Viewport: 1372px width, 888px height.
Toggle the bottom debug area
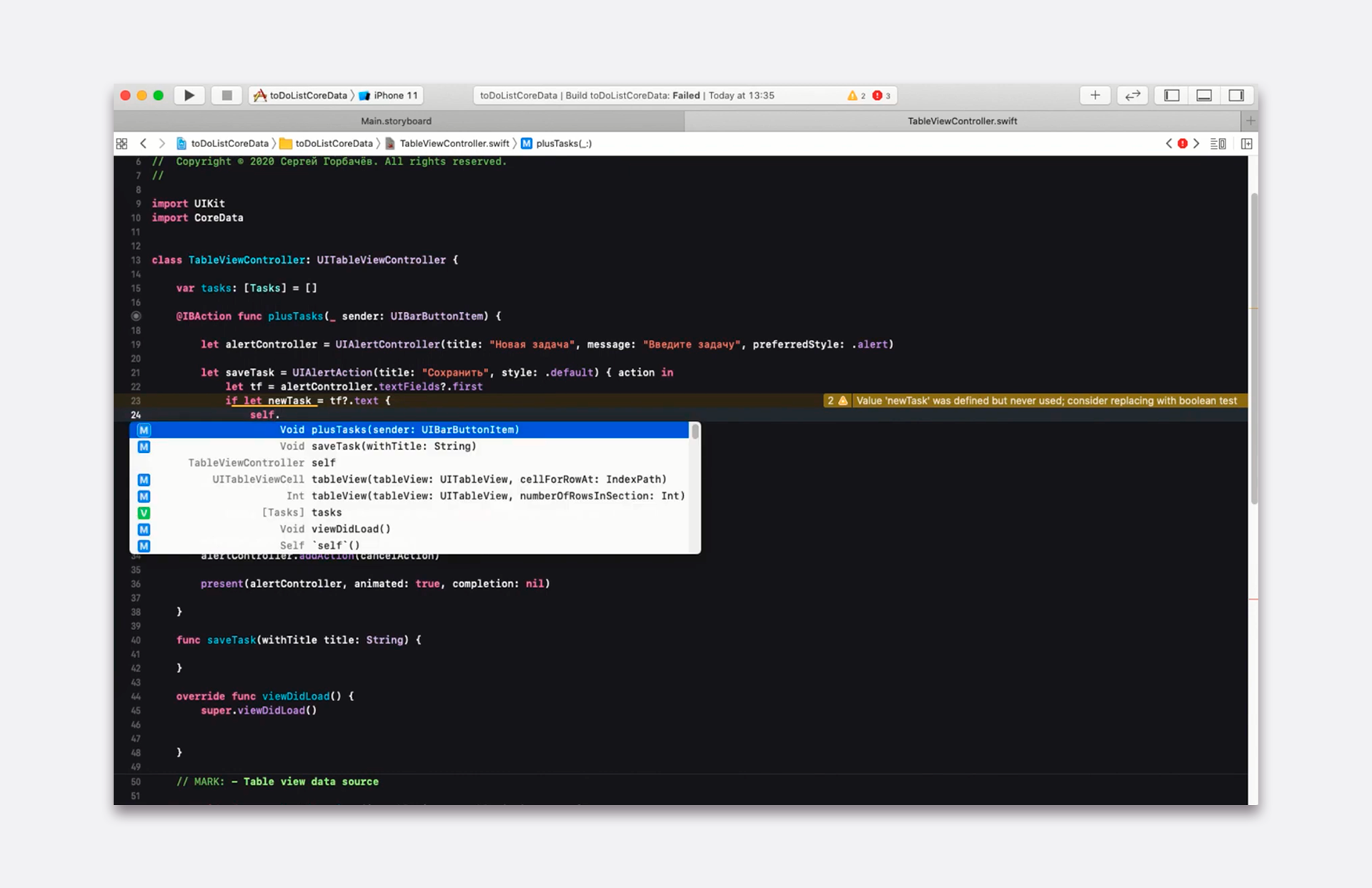(1204, 95)
